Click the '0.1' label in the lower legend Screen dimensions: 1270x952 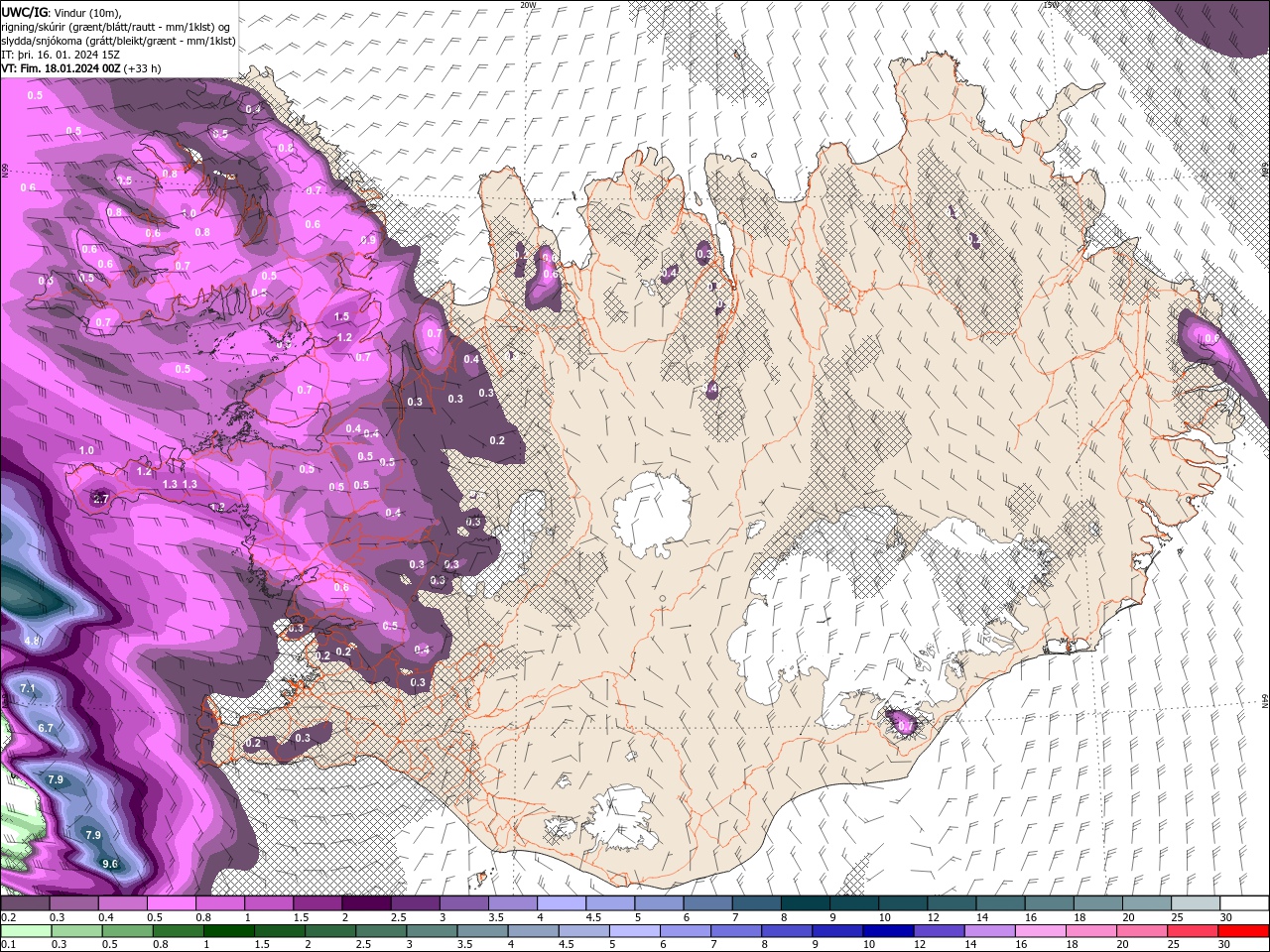point(8,945)
